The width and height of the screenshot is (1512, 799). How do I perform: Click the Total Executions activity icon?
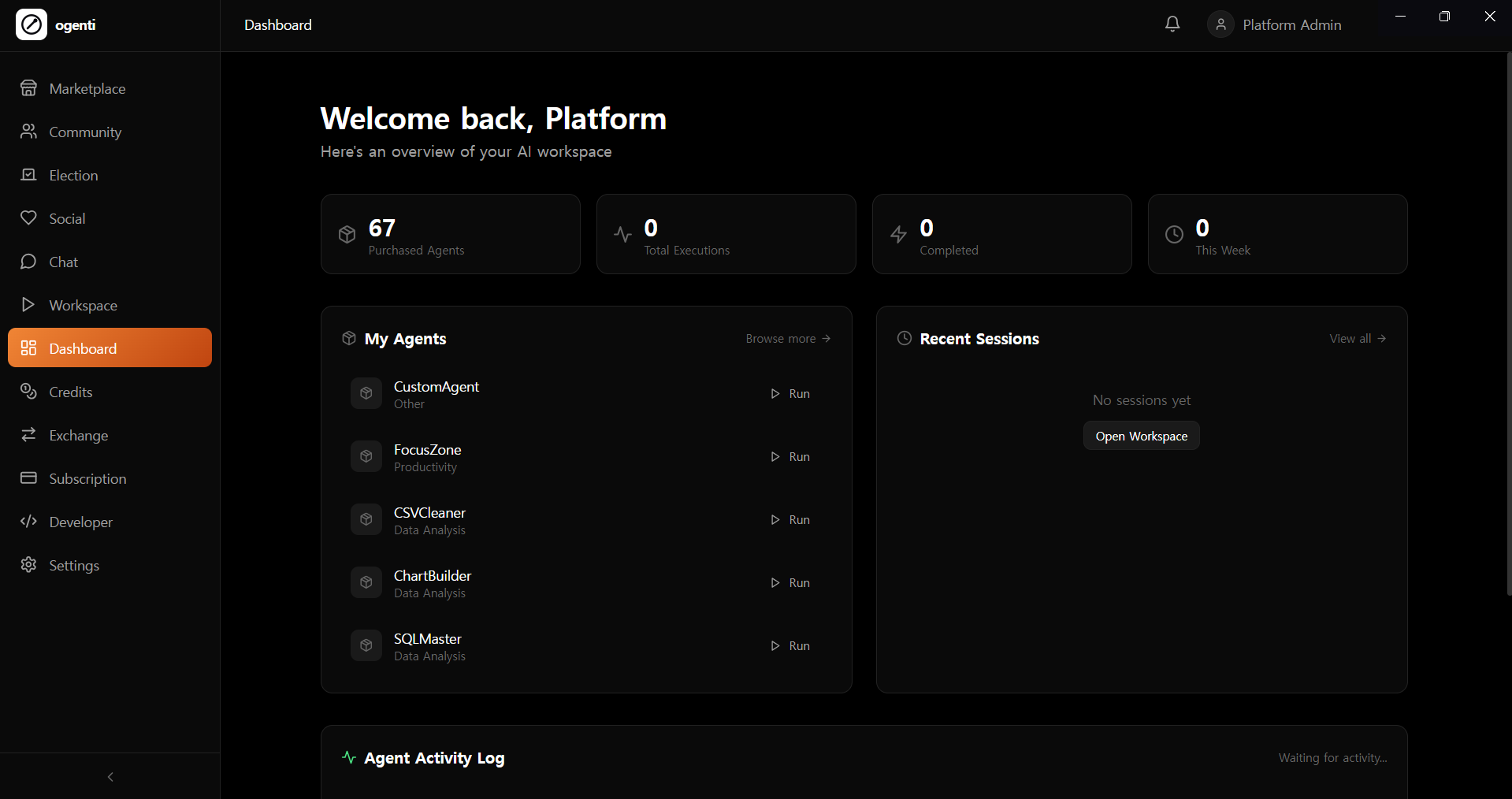pyautogui.click(x=622, y=234)
